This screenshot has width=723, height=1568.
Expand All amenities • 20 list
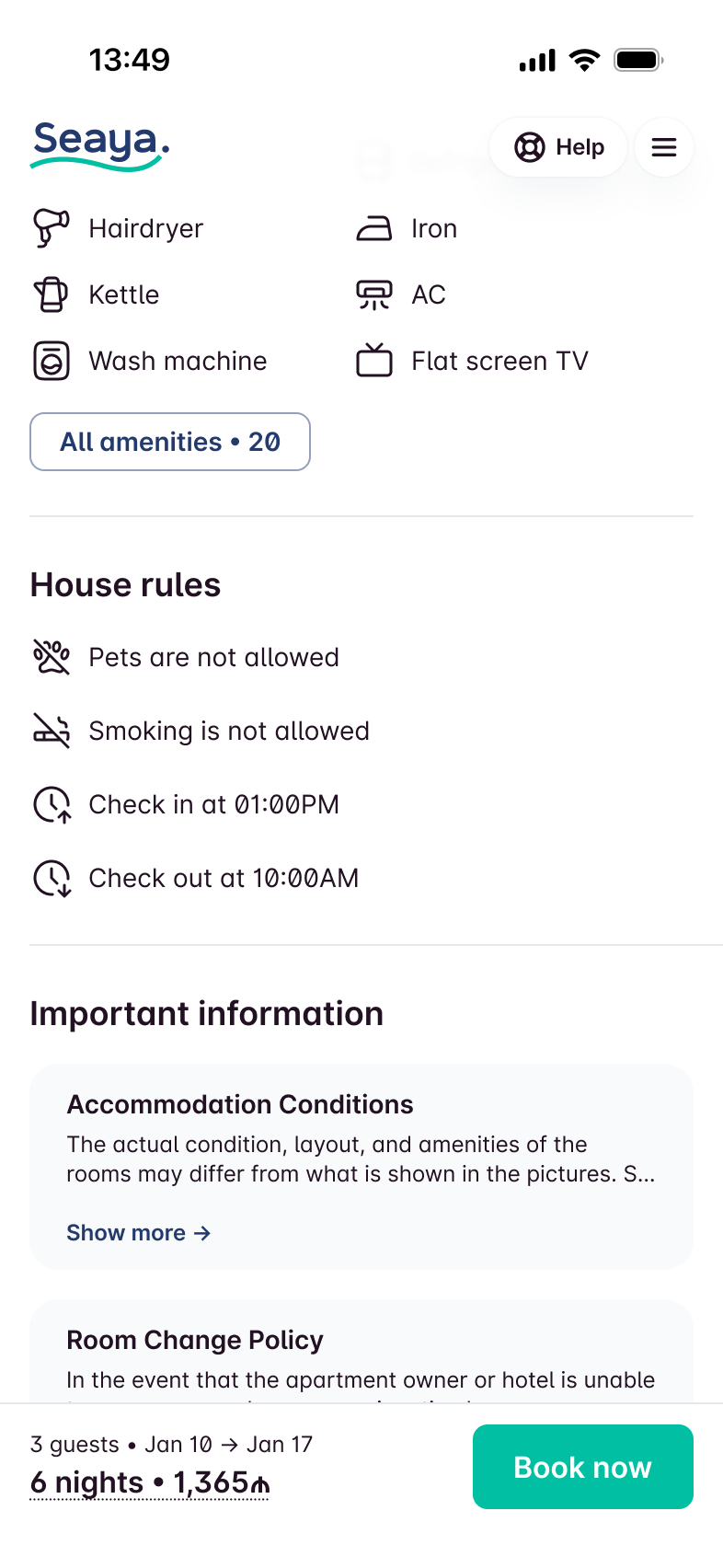[x=170, y=442]
